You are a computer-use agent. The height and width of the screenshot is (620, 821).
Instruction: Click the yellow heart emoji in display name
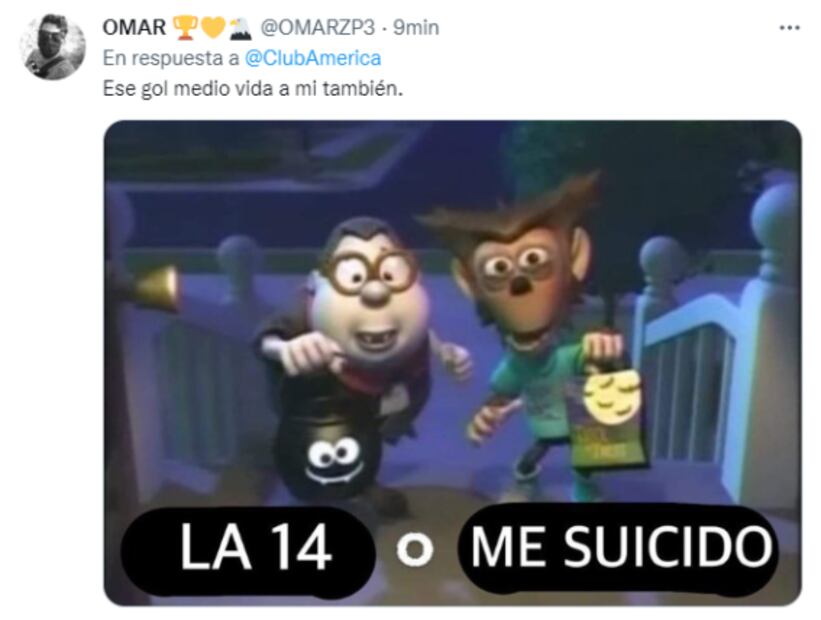(213, 28)
